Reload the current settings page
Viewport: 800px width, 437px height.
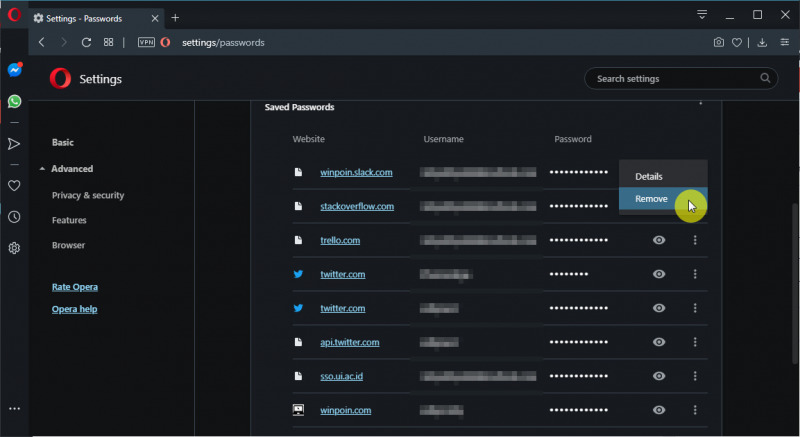point(86,43)
